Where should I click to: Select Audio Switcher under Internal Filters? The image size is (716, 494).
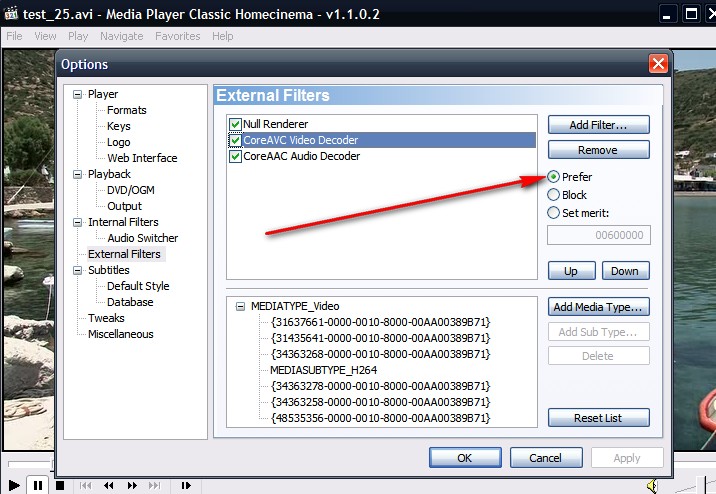coord(142,238)
